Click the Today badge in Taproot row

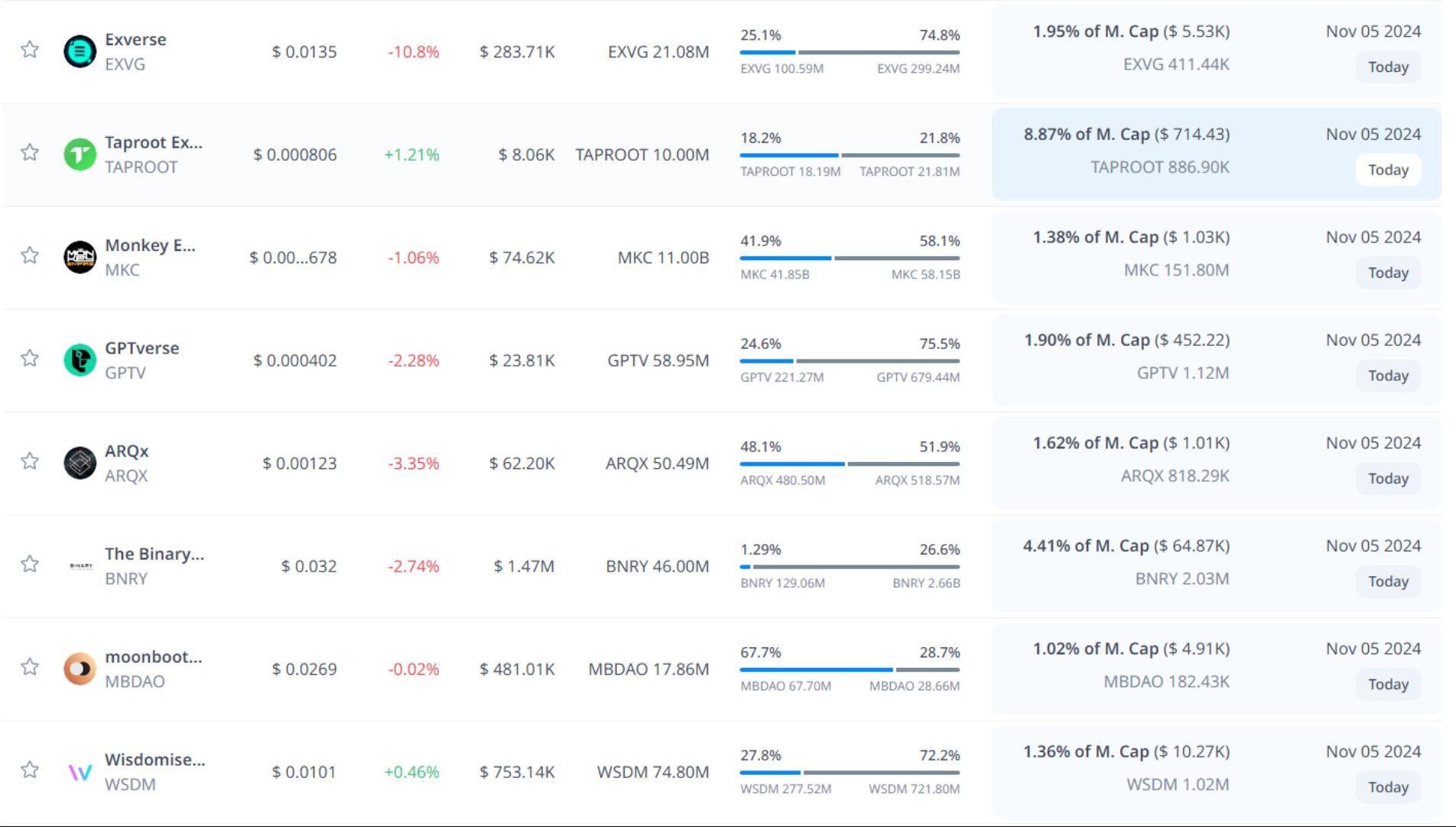1388,170
